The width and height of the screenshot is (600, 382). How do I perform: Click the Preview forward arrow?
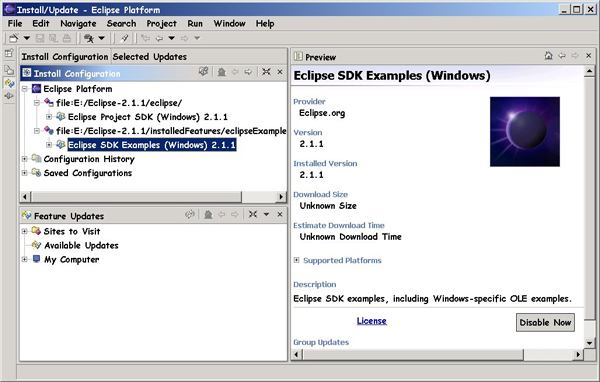(x=575, y=56)
